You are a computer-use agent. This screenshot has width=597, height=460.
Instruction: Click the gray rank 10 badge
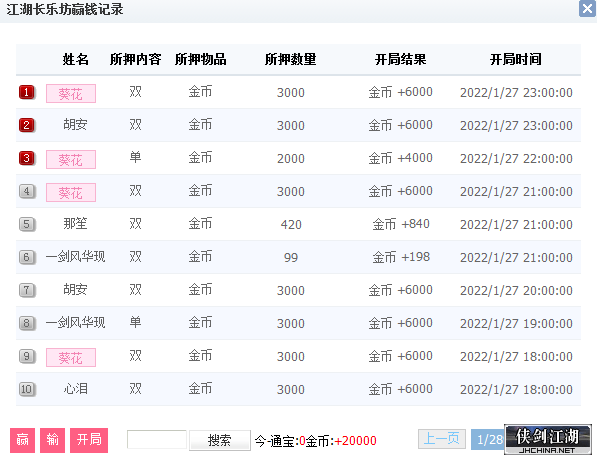coord(27,389)
